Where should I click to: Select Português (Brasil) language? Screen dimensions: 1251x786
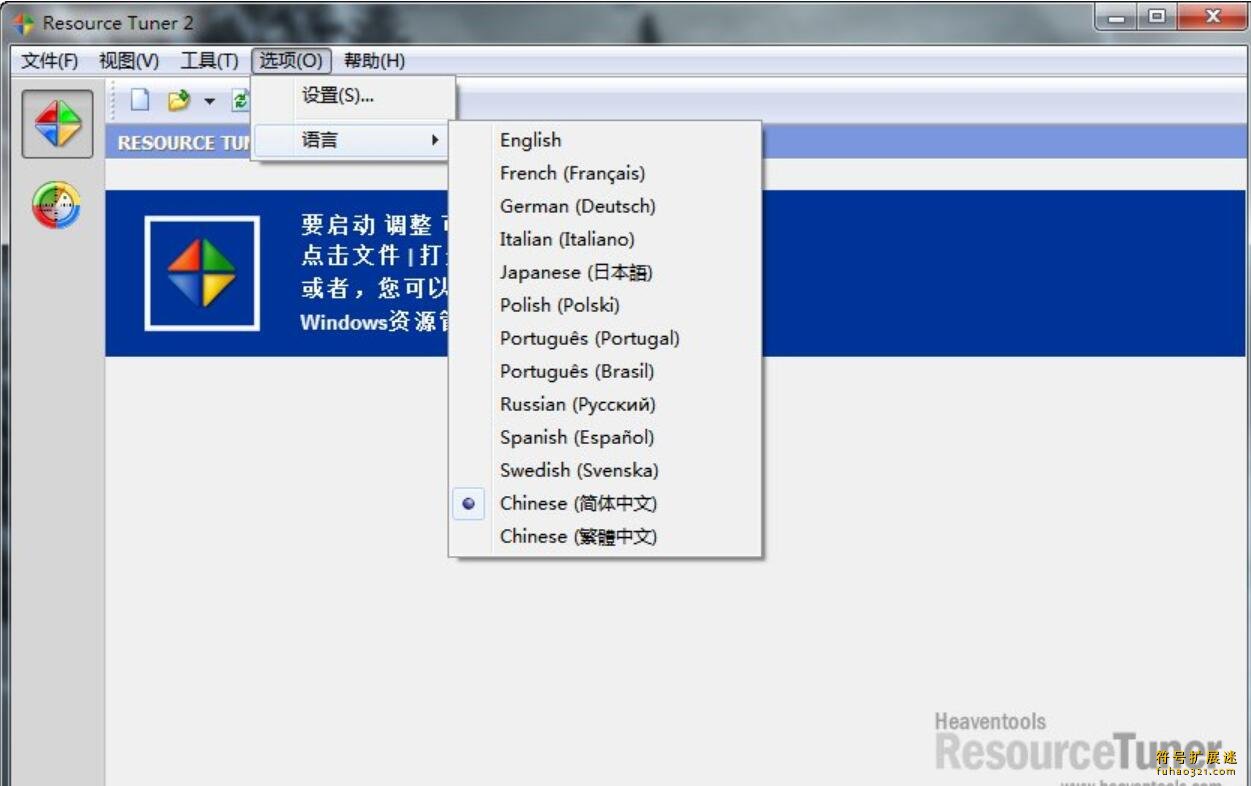tap(605, 371)
